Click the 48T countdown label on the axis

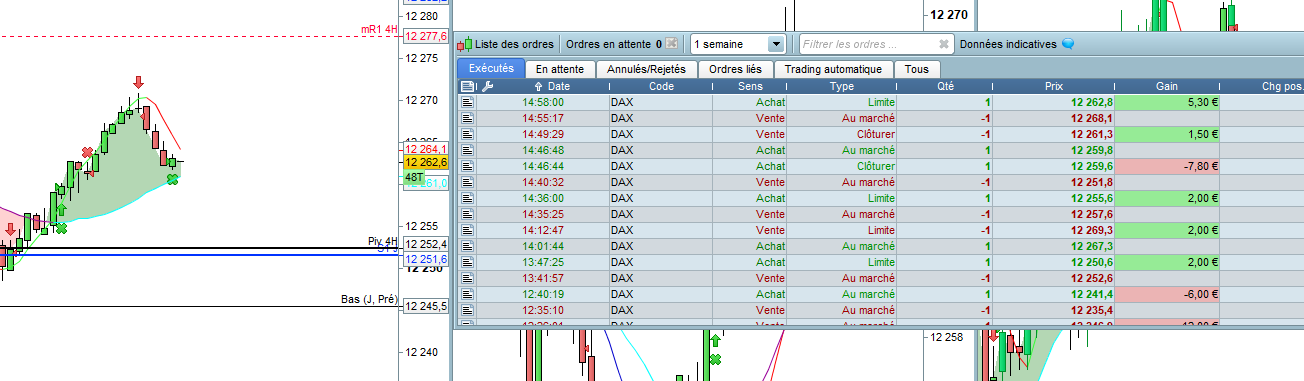click(x=414, y=176)
